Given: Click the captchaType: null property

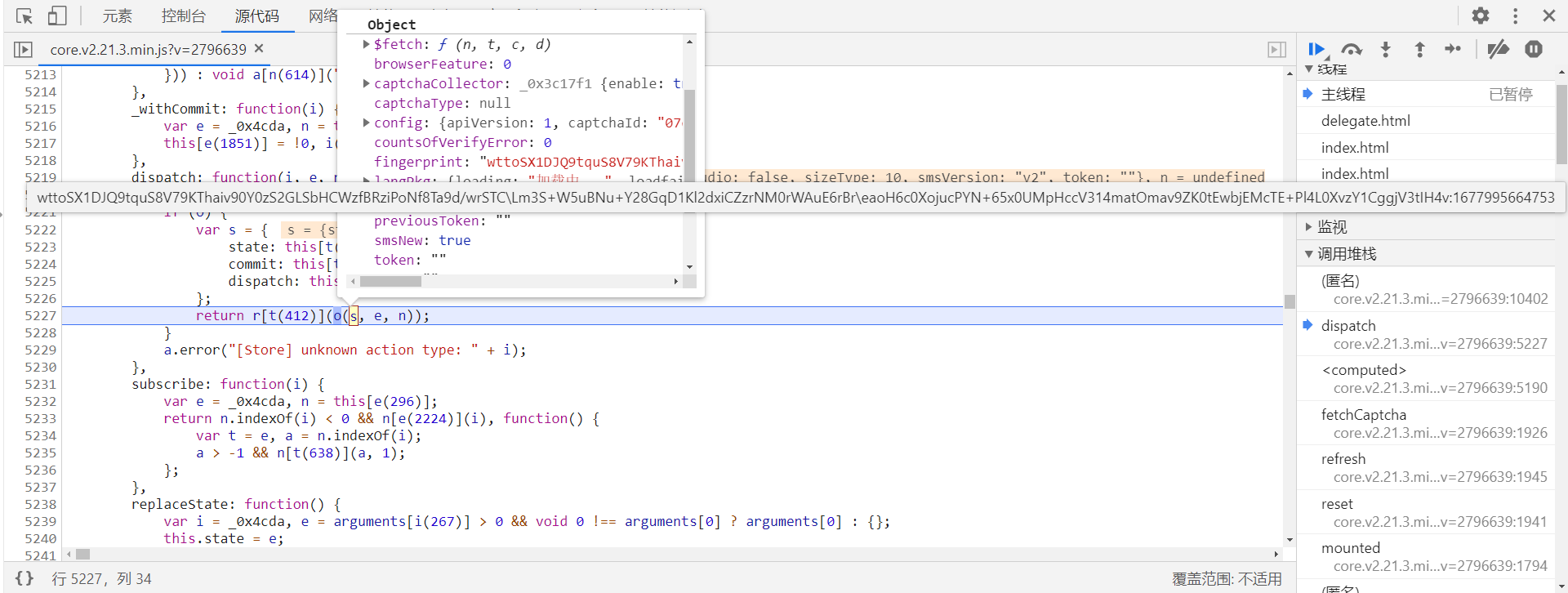Looking at the screenshot, I should tap(442, 103).
